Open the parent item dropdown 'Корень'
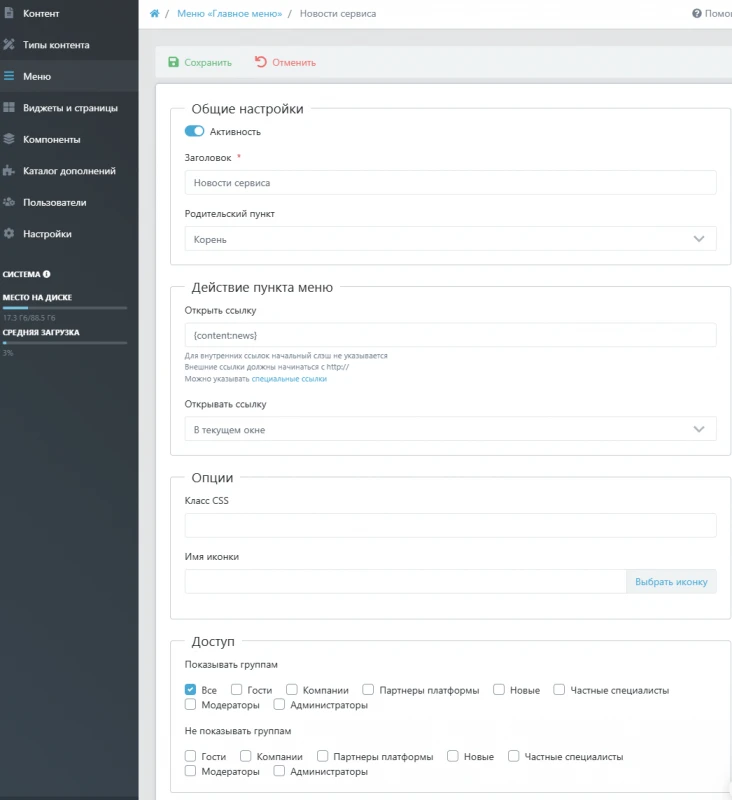Screen dimensions: 732x800 point(450,239)
